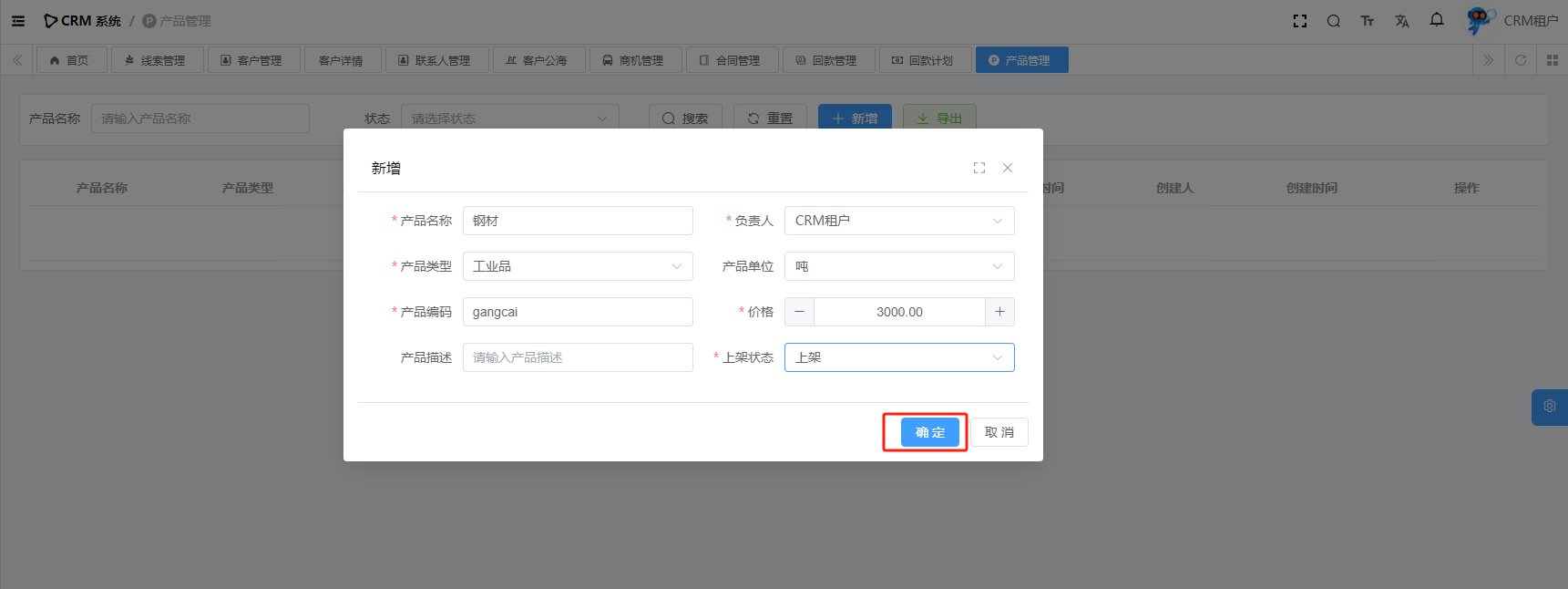Viewport: 1568px width, 589px height.
Task: Expand the 负责人 dropdown
Action: [898, 221]
